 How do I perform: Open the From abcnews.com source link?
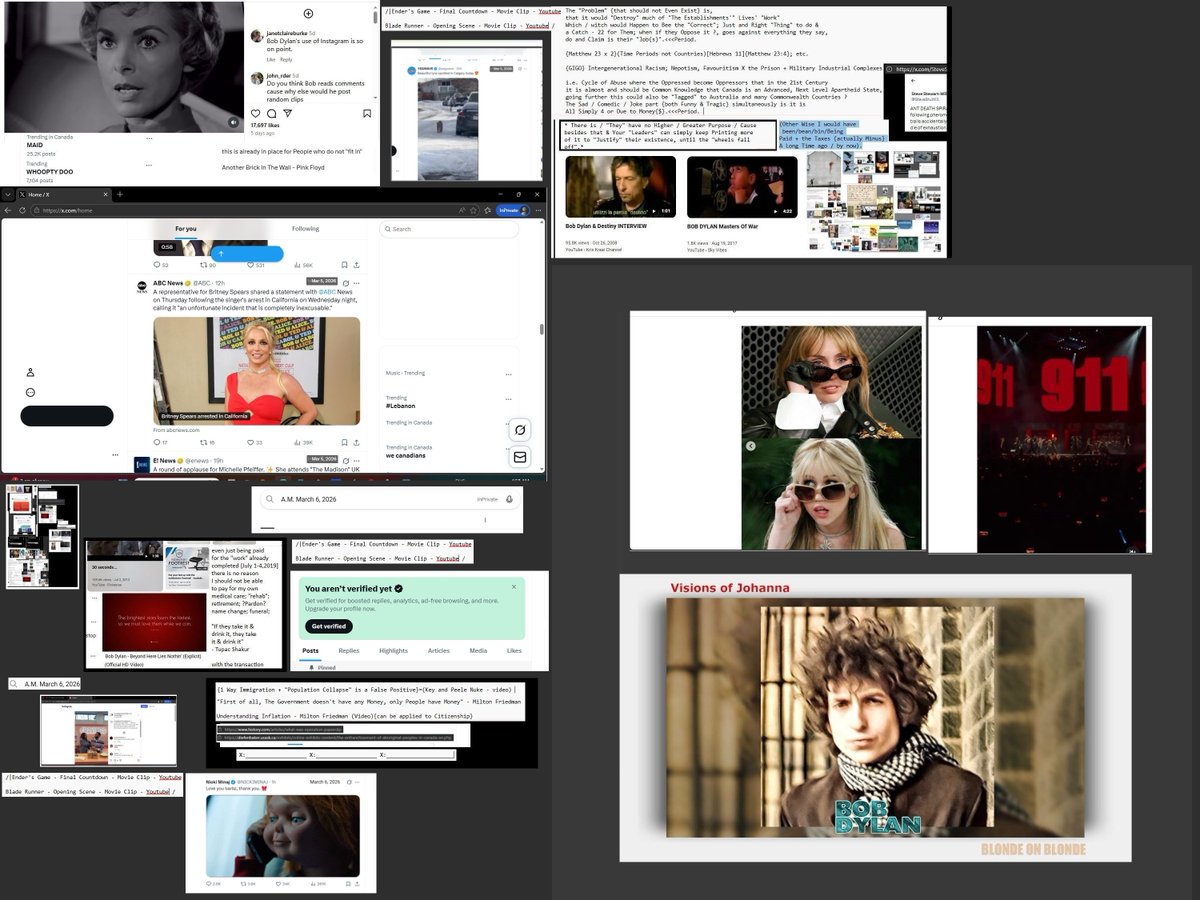coord(175,430)
